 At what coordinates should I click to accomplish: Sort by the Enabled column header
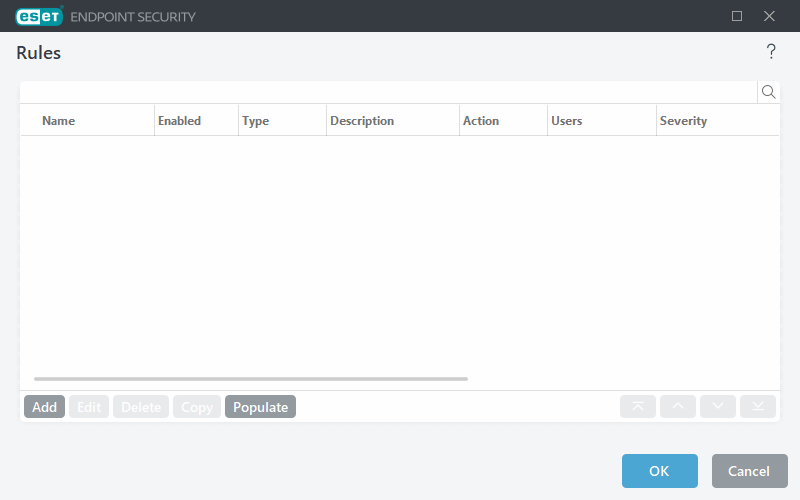(179, 121)
